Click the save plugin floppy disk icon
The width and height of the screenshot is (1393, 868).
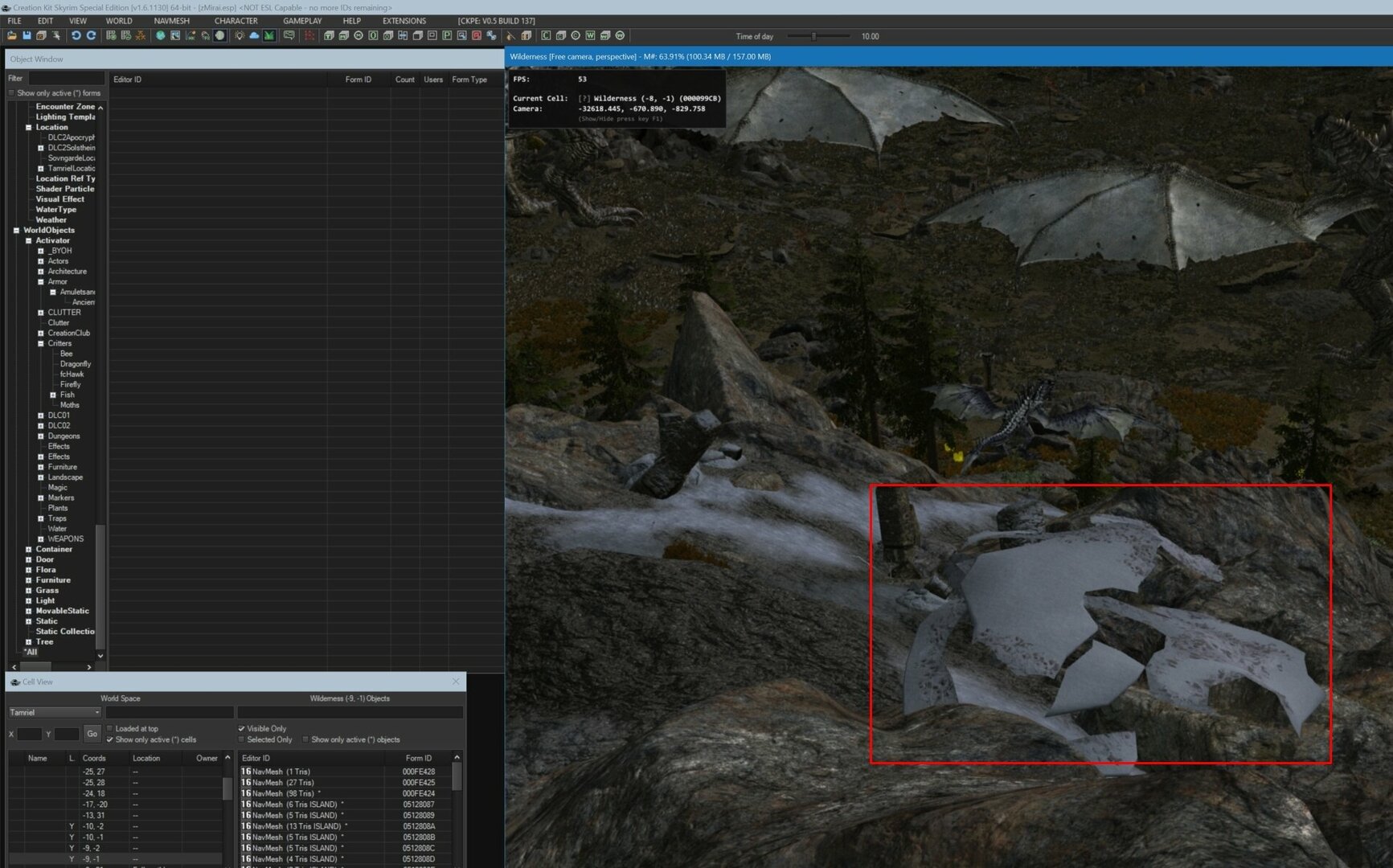tap(27, 36)
